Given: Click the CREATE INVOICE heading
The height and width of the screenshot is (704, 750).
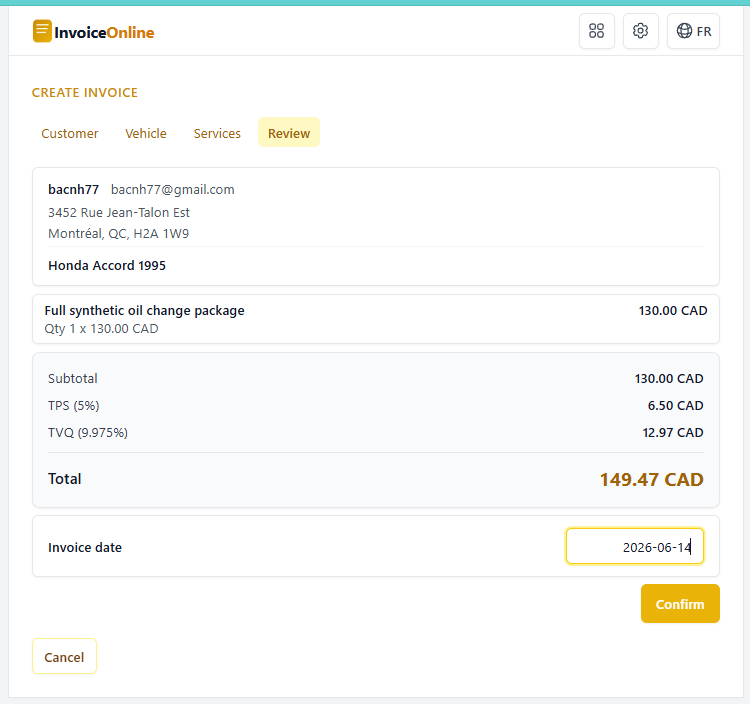Looking at the screenshot, I should click(x=85, y=93).
